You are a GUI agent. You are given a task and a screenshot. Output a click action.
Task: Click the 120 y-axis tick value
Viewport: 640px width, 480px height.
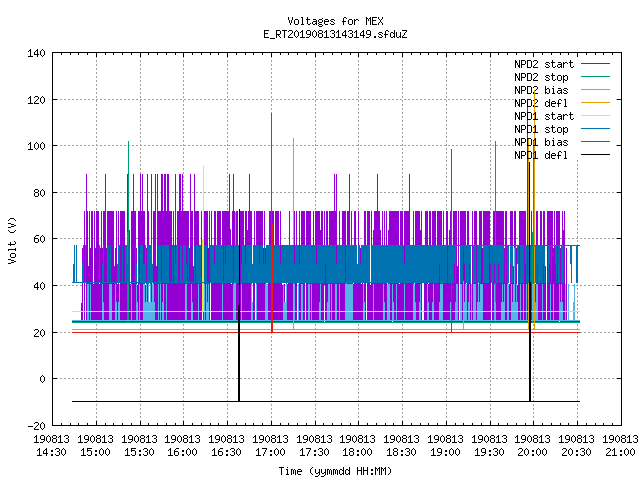click(x=36, y=100)
